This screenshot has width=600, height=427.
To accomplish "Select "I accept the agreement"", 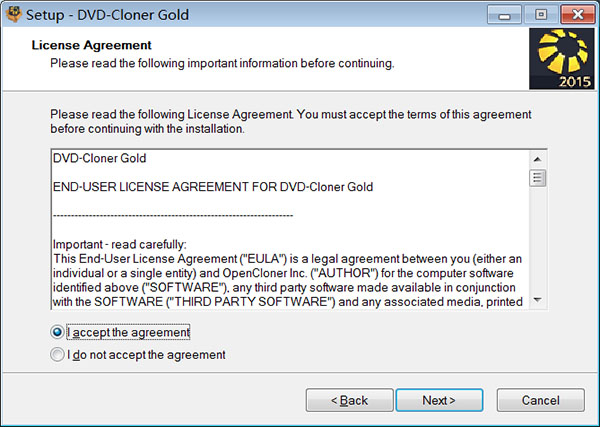I will coord(57,332).
